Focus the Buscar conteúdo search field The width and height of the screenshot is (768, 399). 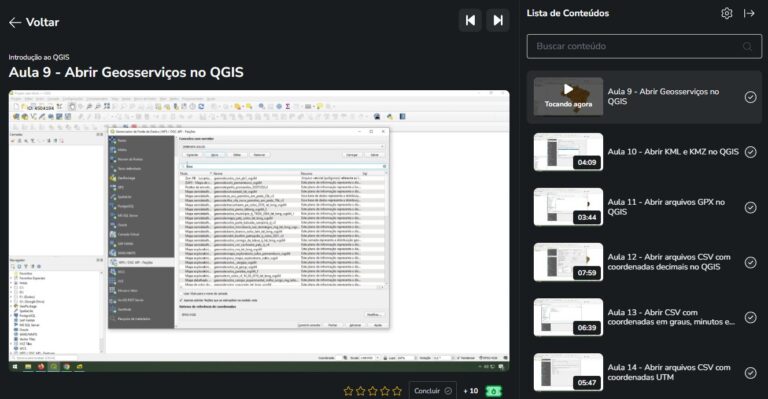644,46
